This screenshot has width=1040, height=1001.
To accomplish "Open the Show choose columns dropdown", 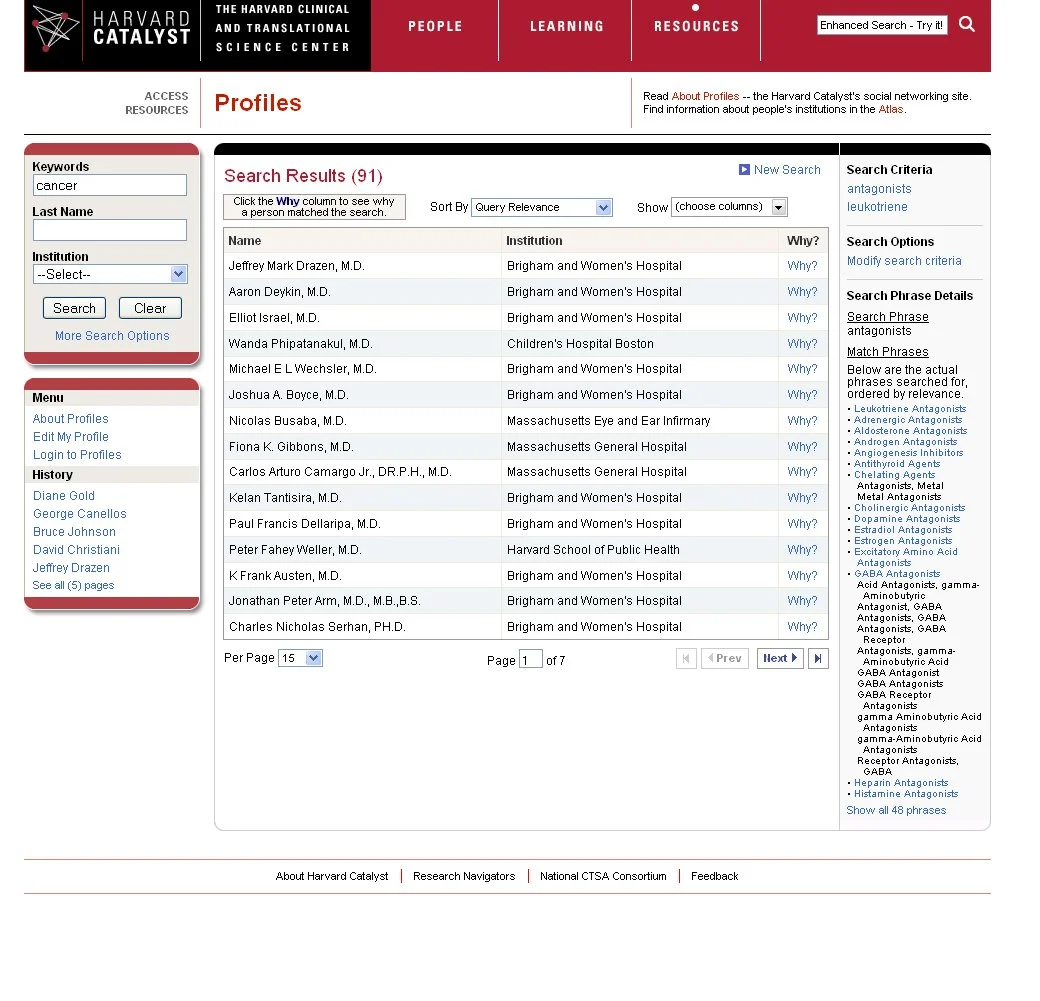I will [729, 207].
